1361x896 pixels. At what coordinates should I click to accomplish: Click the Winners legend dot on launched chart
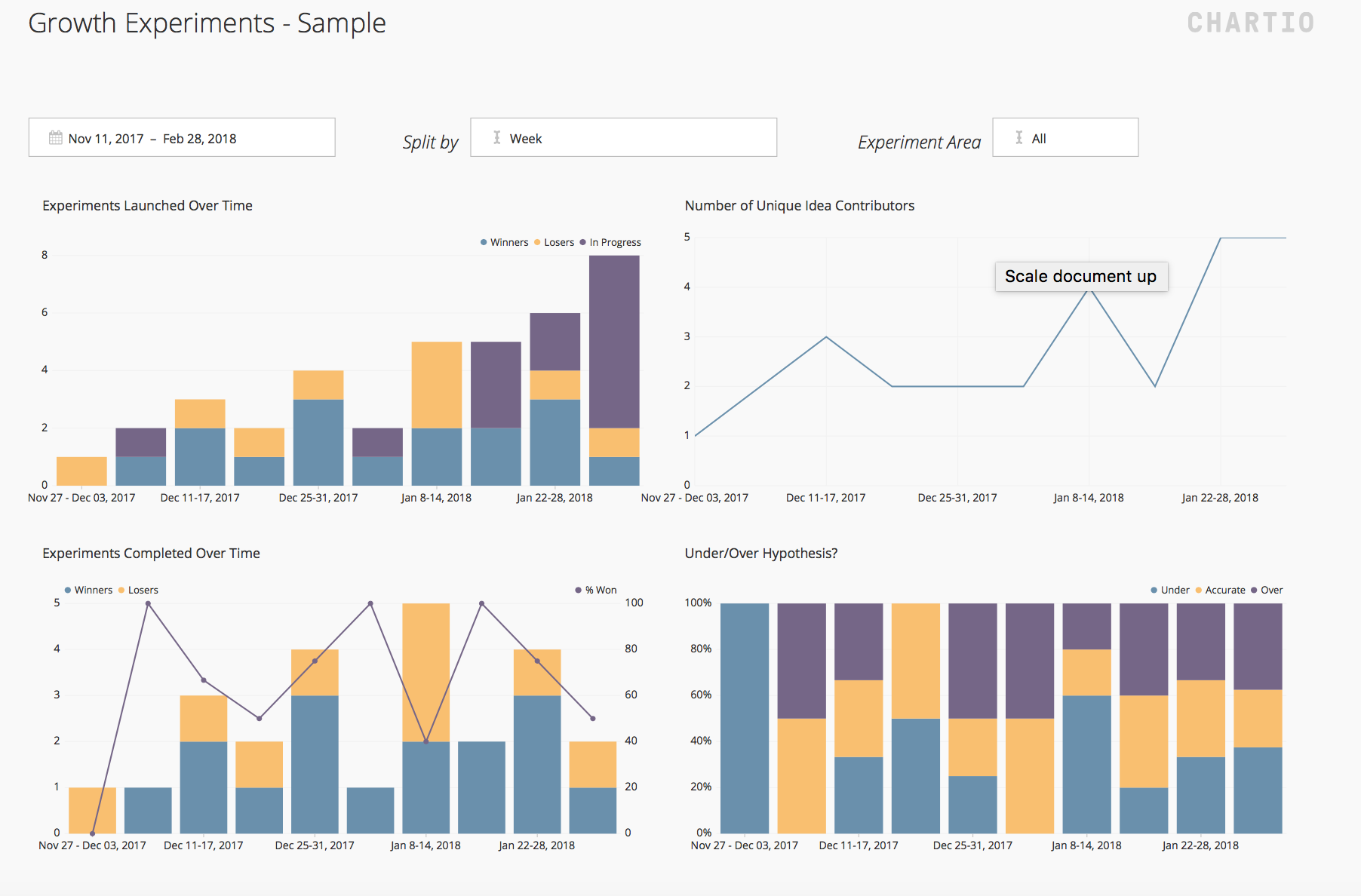coord(482,242)
